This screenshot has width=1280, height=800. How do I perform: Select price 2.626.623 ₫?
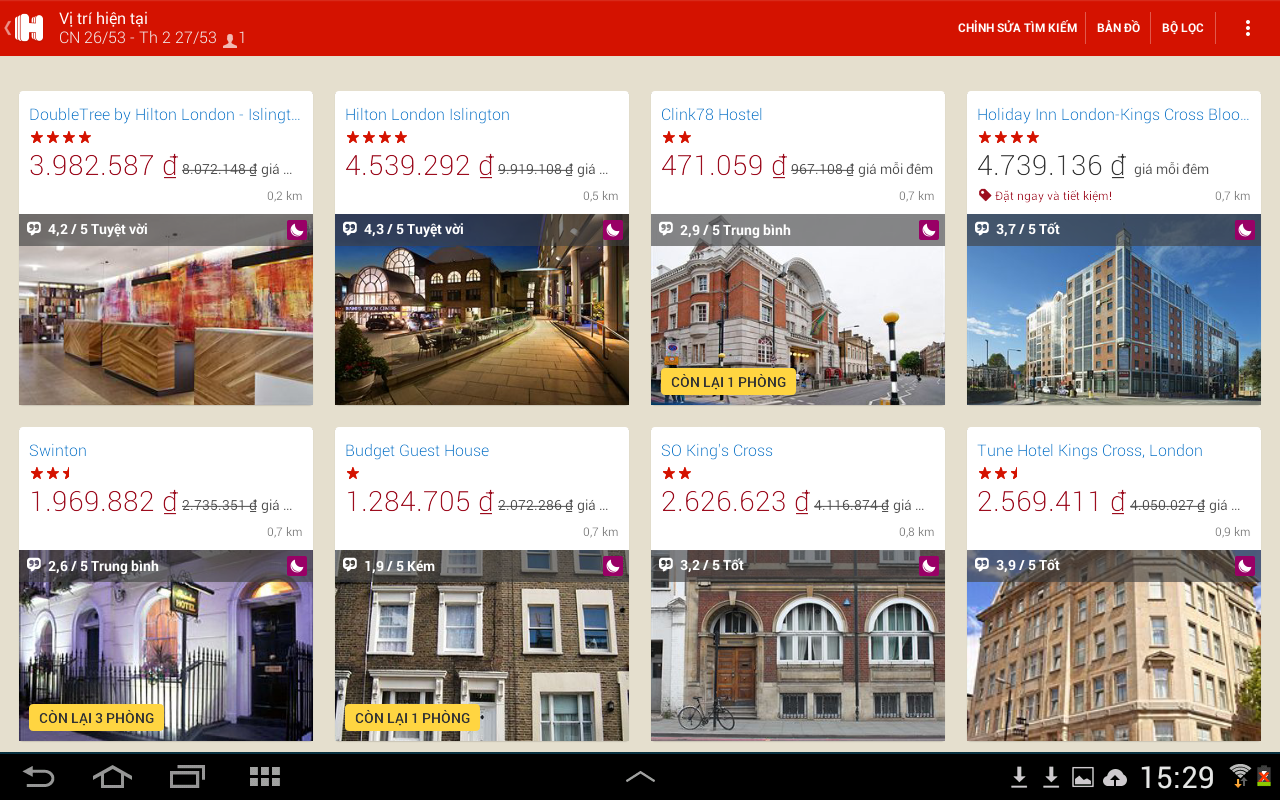[x=735, y=502]
